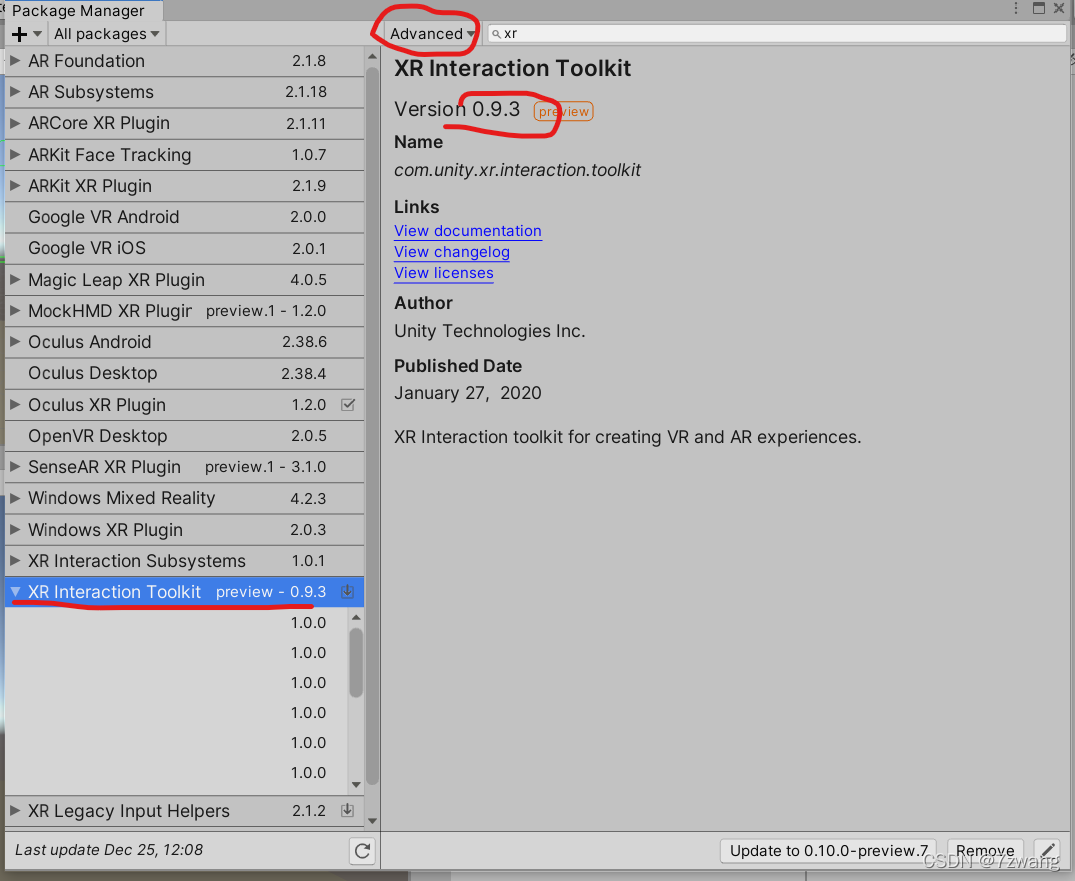Select the MockHMD XR Plugin row
The image size is (1075, 881).
point(184,311)
